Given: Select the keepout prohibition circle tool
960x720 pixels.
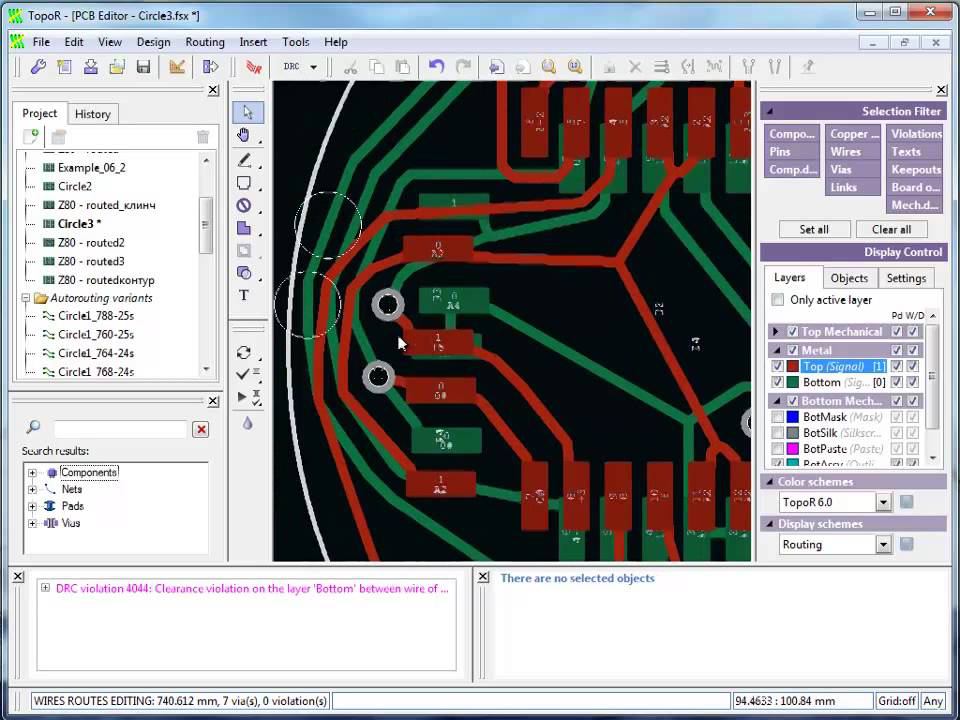Looking at the screenshot, I should [x=244, y=206].
